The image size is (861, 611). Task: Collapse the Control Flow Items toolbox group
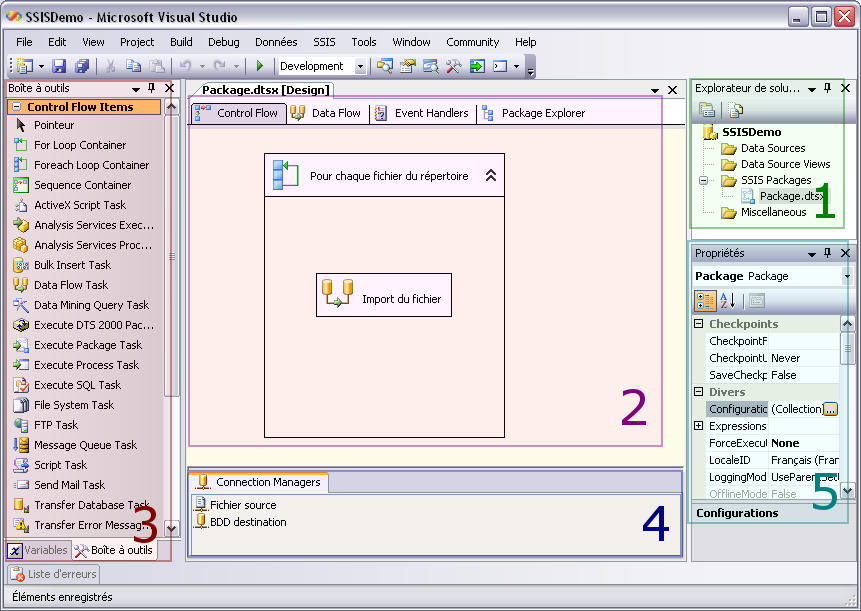(16, 107)
